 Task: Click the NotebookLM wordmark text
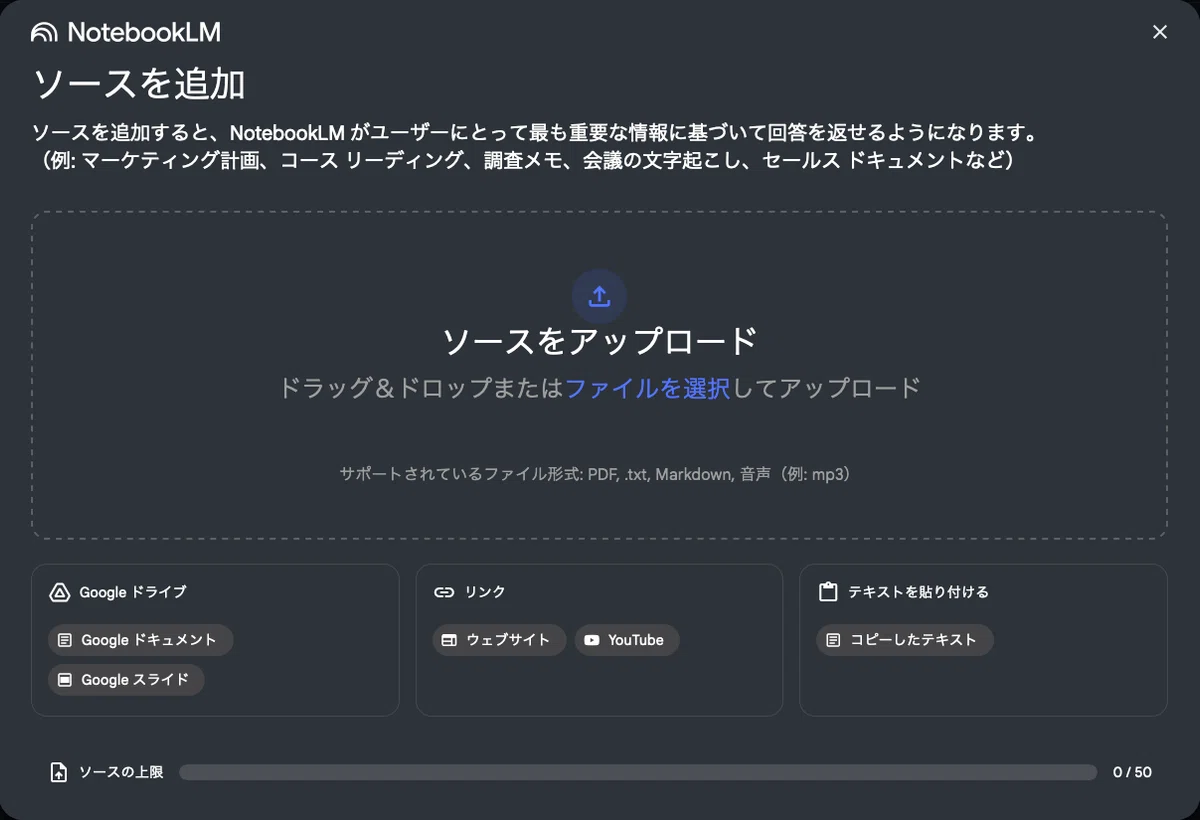[x=144, y=33]
